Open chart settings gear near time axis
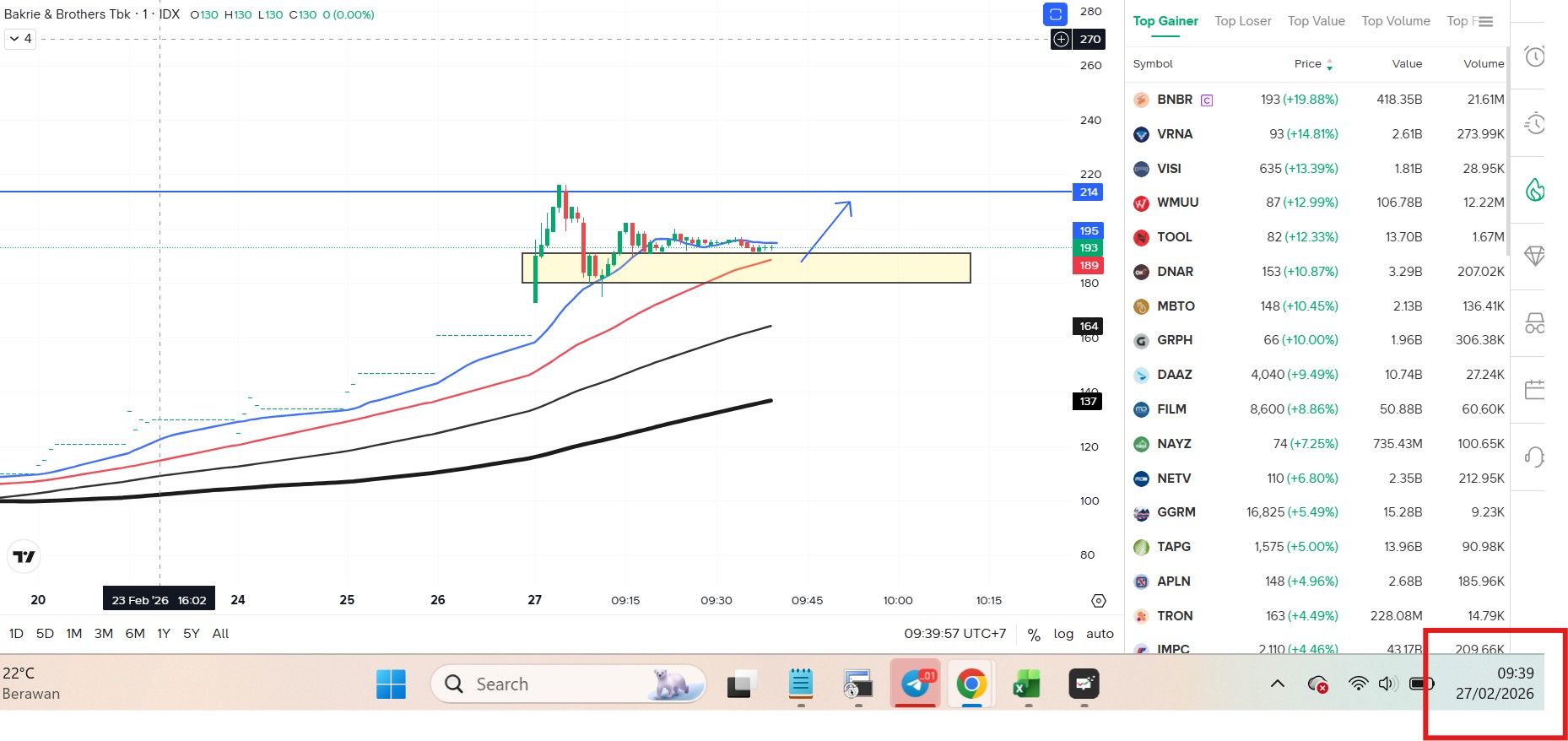Screen dimensions: 1568x741 [x=1098, y=601]
